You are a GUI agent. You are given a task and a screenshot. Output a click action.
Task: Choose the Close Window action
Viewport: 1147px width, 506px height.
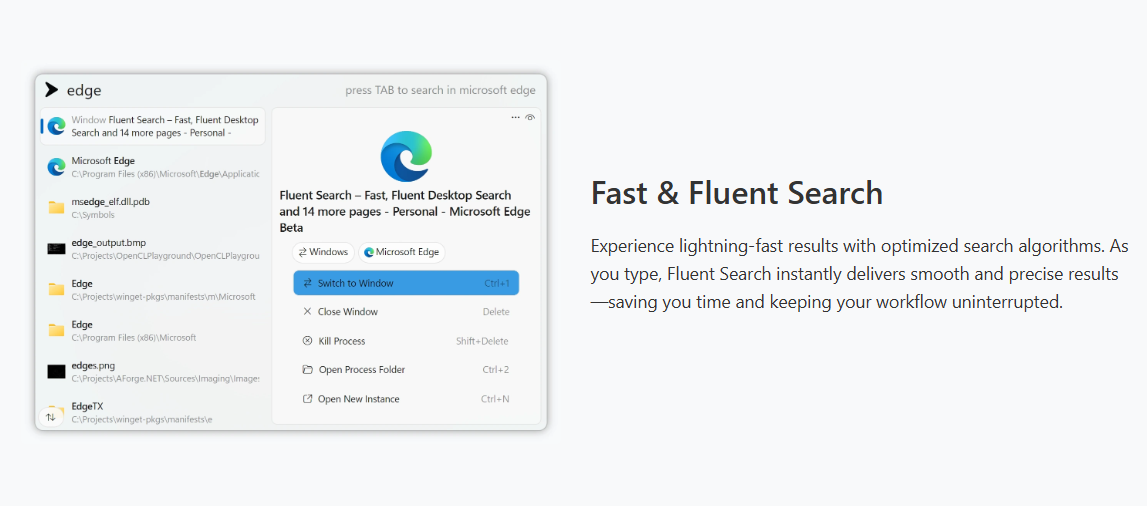(406, 311)
